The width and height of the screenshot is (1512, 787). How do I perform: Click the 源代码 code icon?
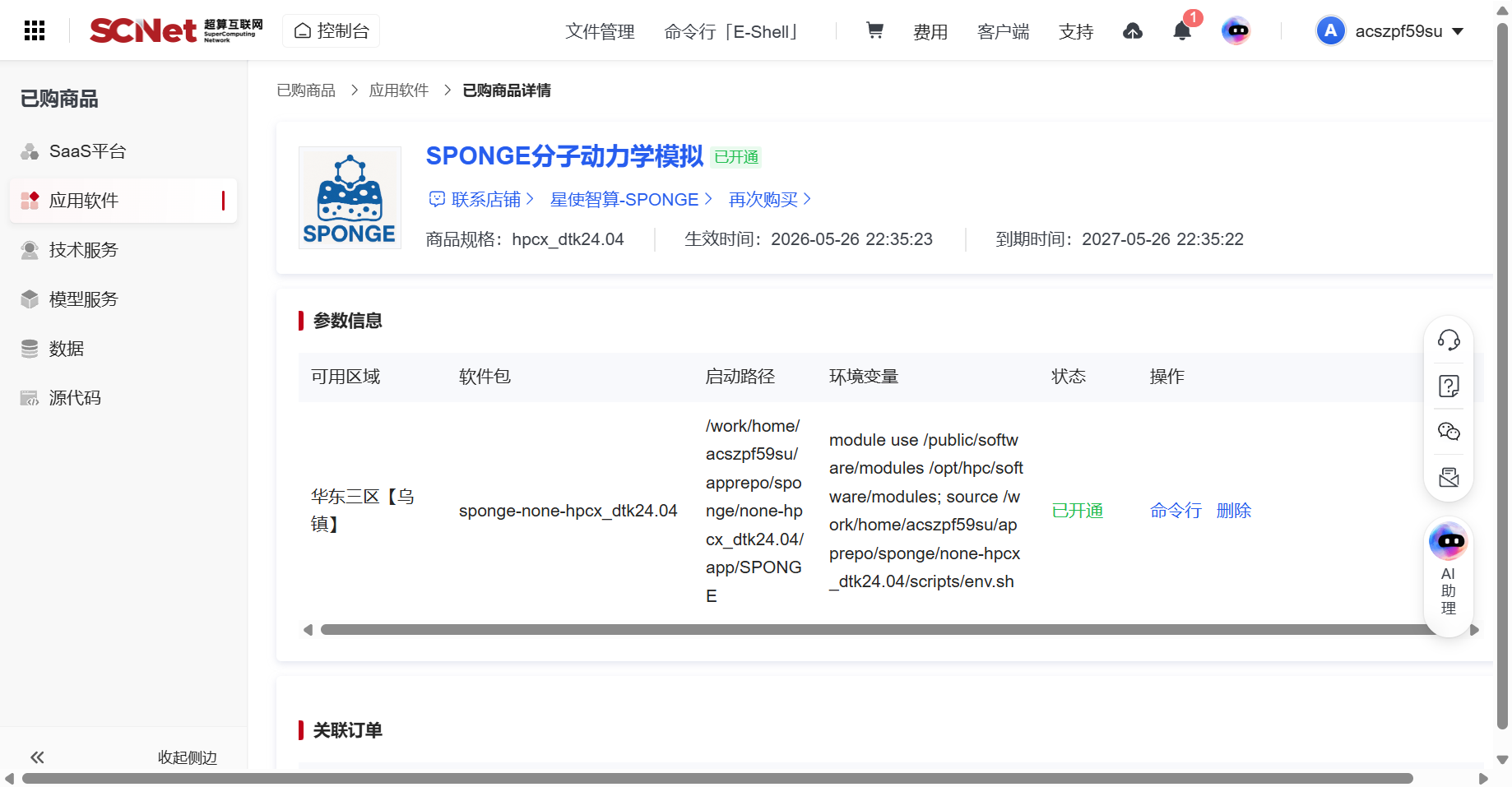click(x=30, y=398)
